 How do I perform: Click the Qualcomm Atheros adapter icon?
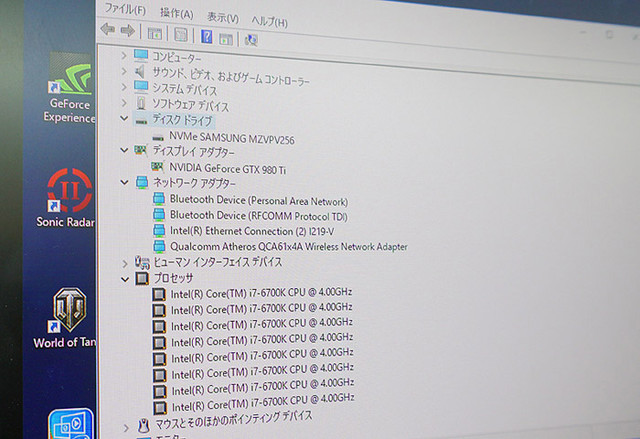click(x=159, y=246)
